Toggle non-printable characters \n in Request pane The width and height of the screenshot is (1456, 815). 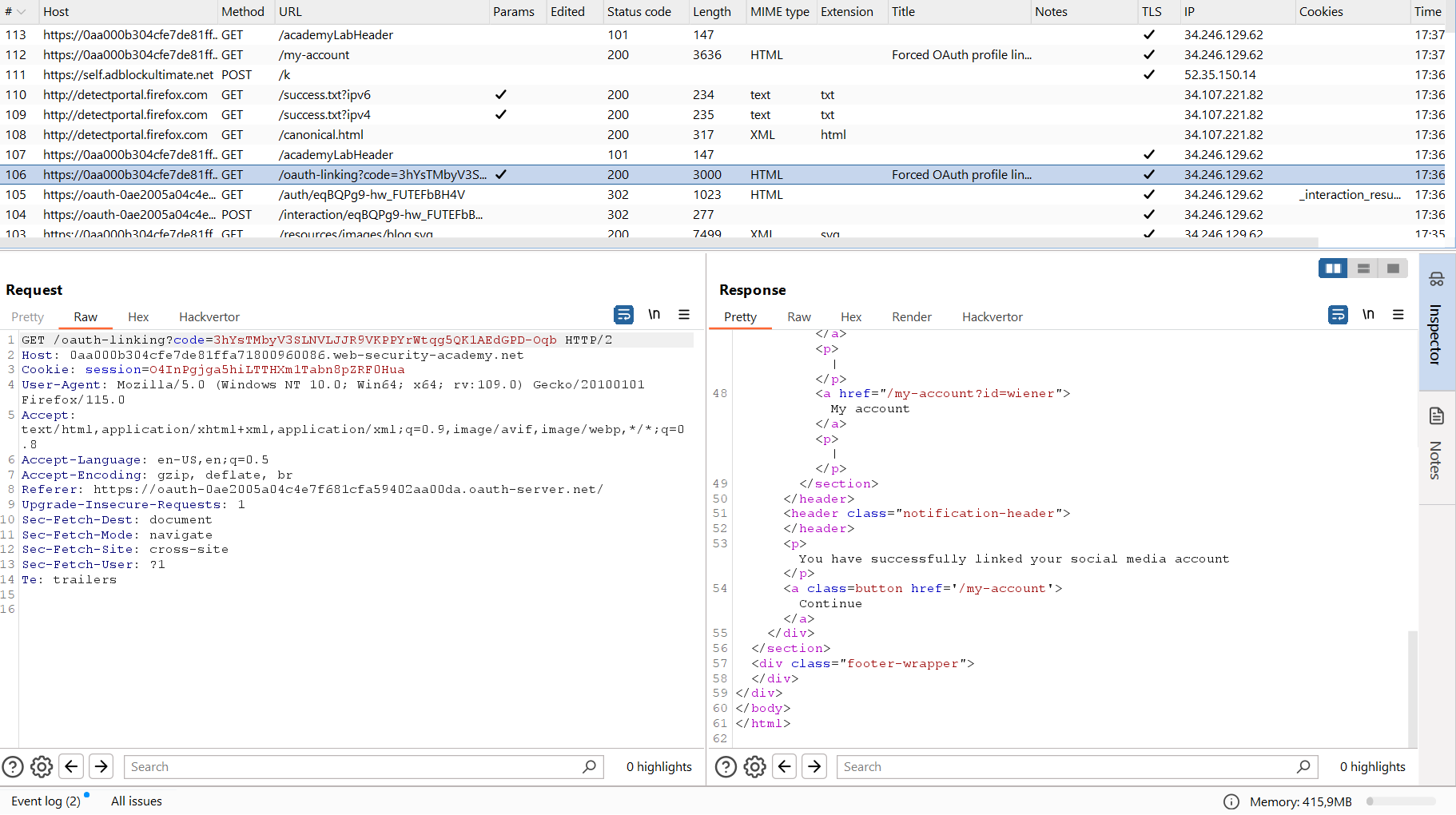(654, 315)
